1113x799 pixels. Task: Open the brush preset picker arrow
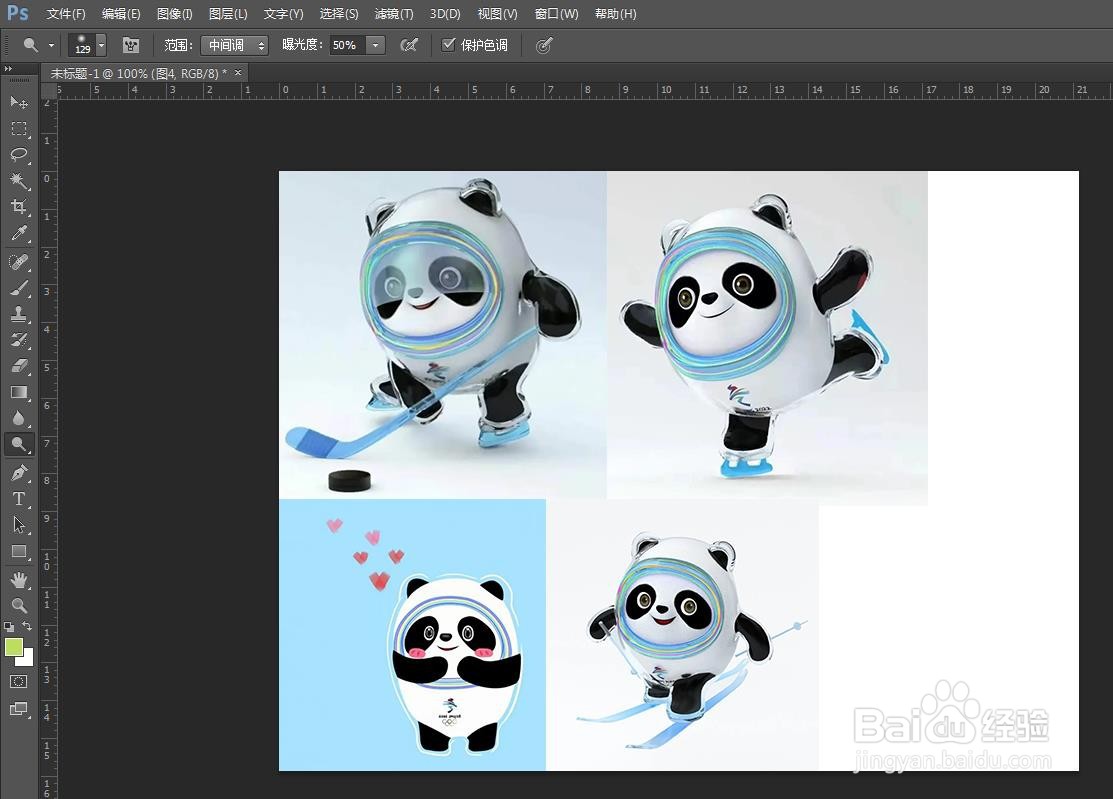(102, 45)
